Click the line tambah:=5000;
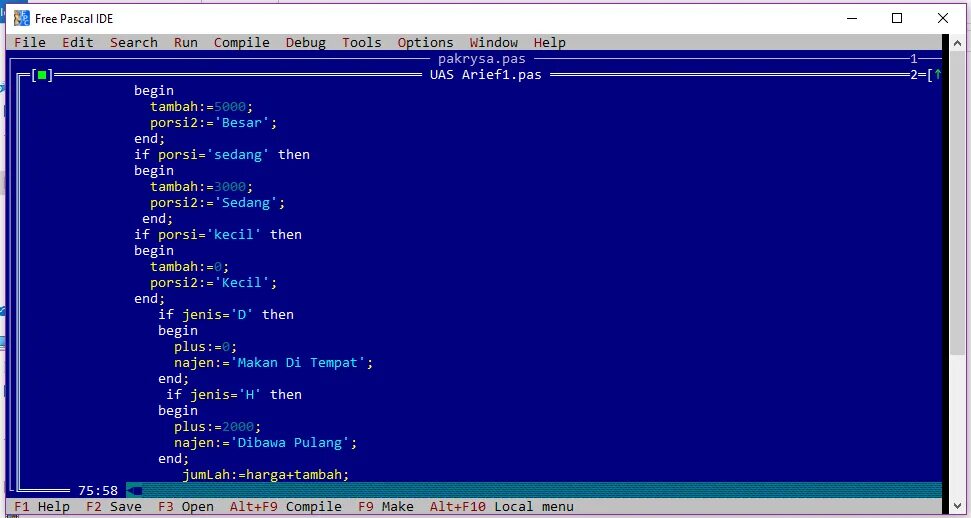The width and height of the screenshot is (971, 518). [202, 107]
